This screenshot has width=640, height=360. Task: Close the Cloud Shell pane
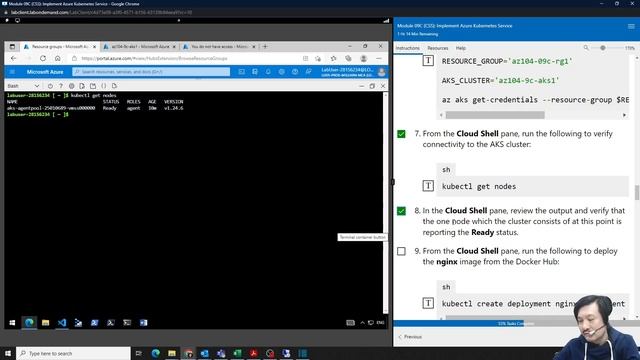[383, 86]
